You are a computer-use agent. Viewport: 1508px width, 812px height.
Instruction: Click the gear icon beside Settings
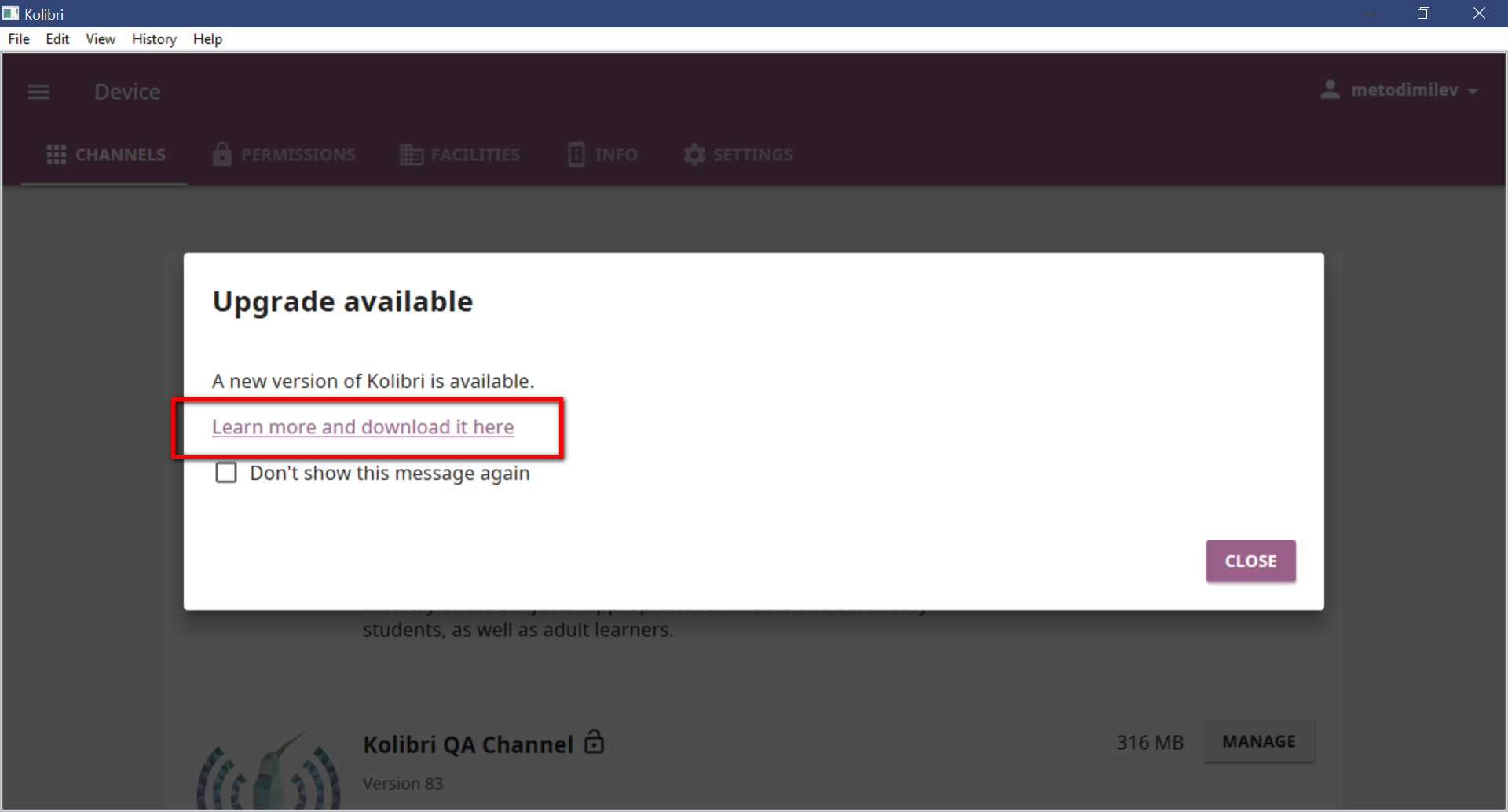pos(694,155)
